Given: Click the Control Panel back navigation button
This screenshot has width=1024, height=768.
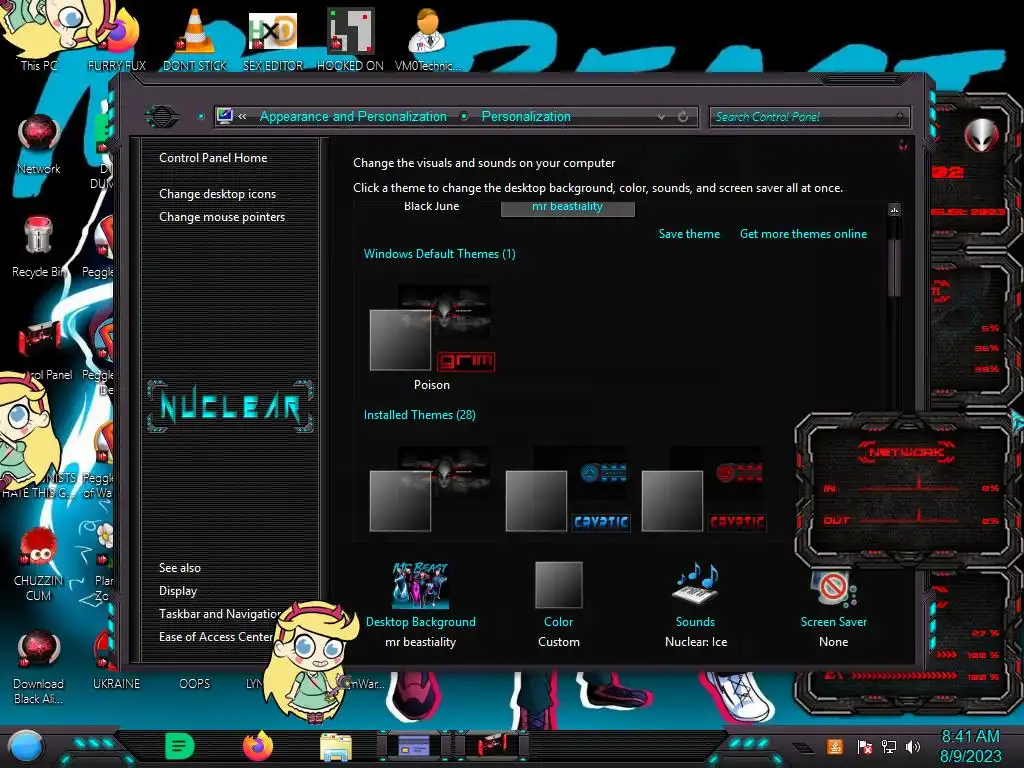Looking at the screenshot, I should [x=161, y=117].
